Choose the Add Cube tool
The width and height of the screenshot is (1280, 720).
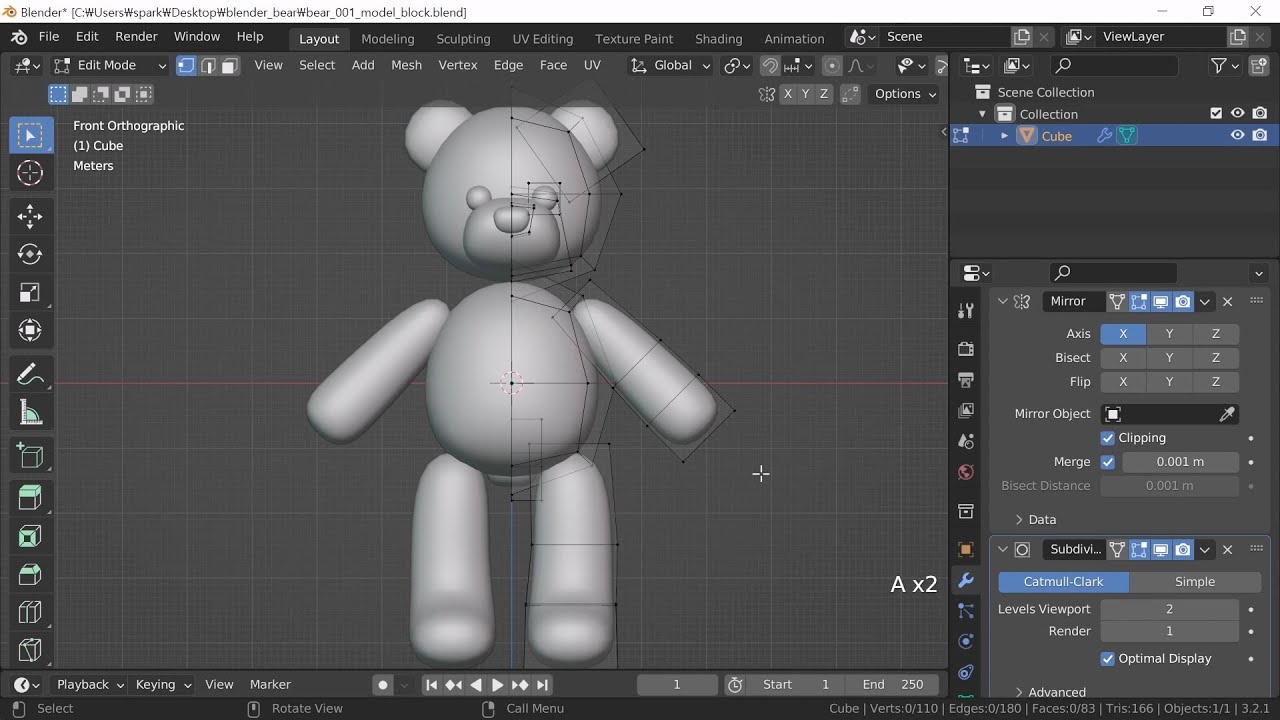click(x=30, y=456)
